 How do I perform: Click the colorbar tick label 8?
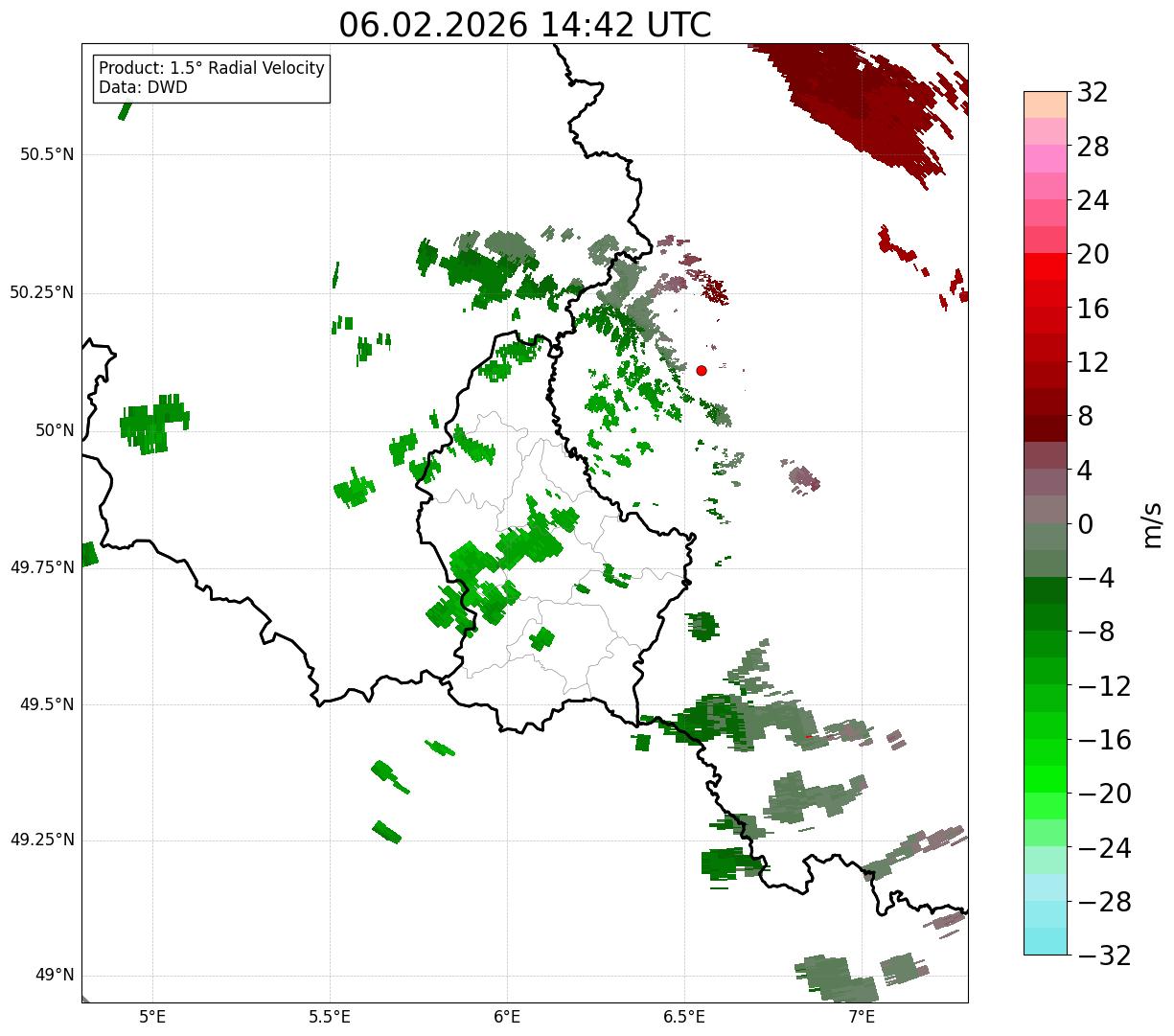1085,417
